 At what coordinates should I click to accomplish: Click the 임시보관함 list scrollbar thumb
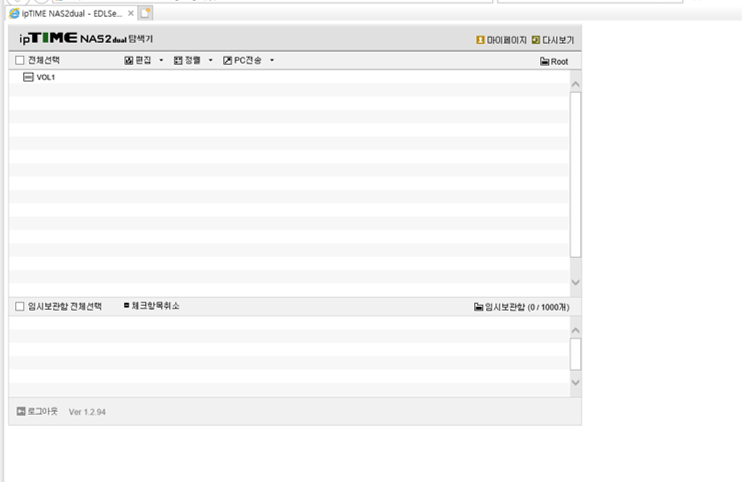(575, 354)
